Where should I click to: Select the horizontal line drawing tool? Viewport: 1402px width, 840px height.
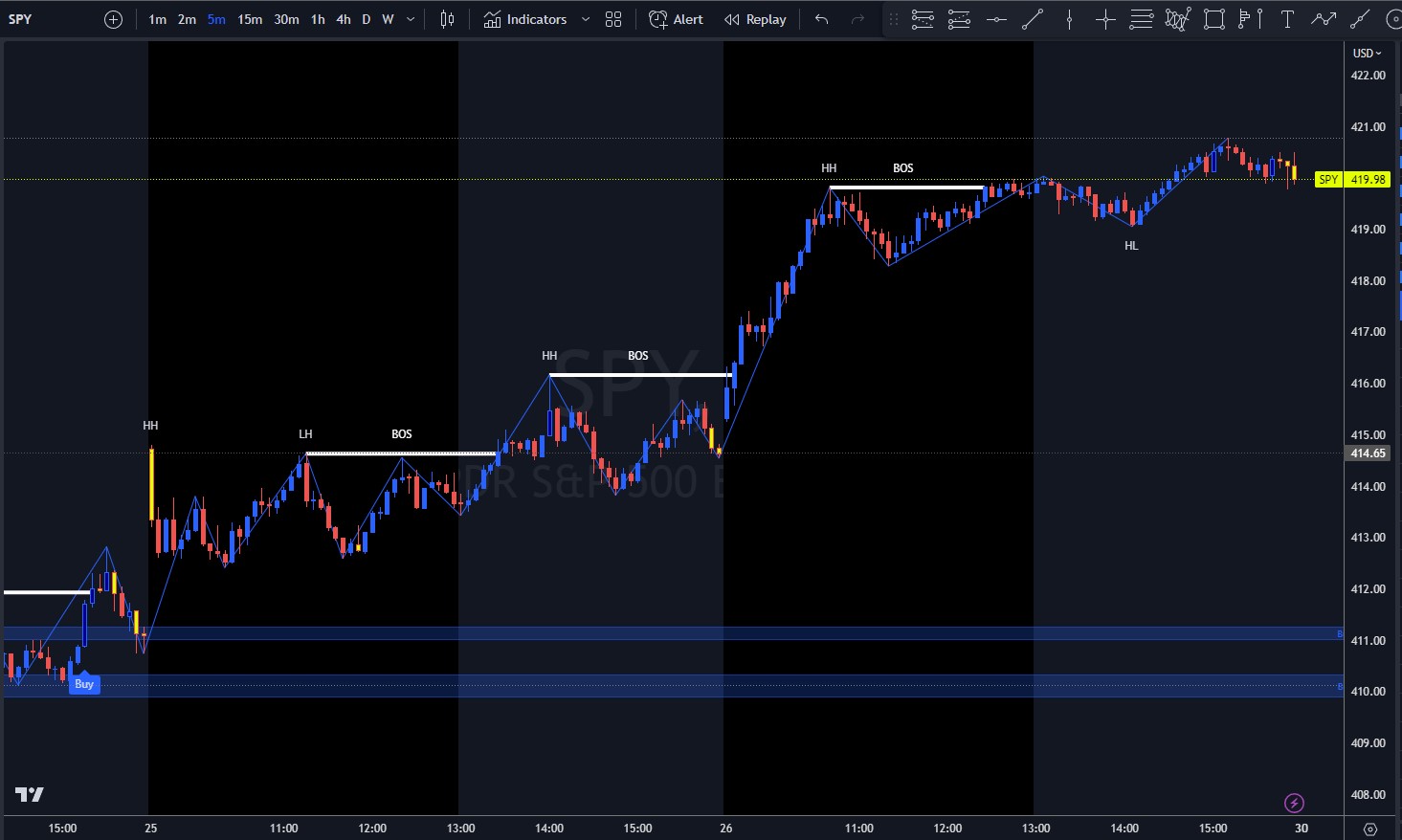point(996,19)
